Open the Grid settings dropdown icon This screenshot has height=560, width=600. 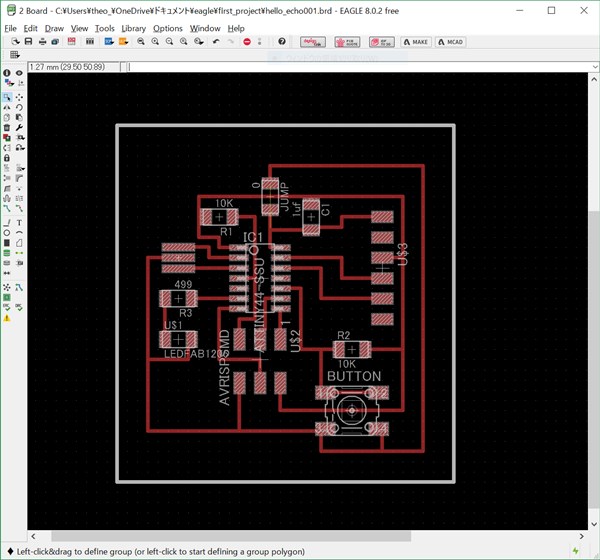click(x=15, y=55)
